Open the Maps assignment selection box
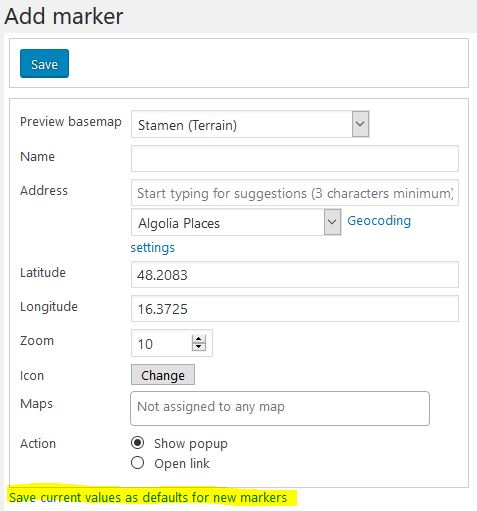The width and height of the screenshot is (477, 511). (x=280, y=409)
